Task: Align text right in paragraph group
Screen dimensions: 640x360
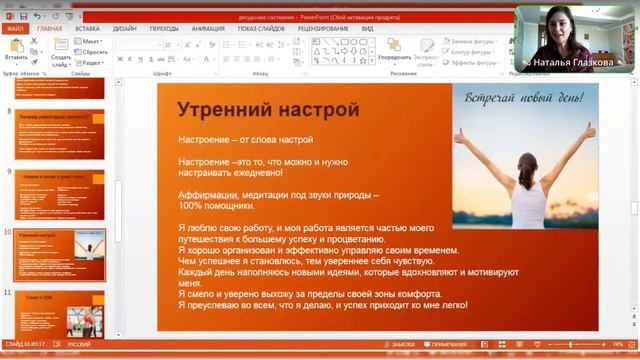Action: 247,60
